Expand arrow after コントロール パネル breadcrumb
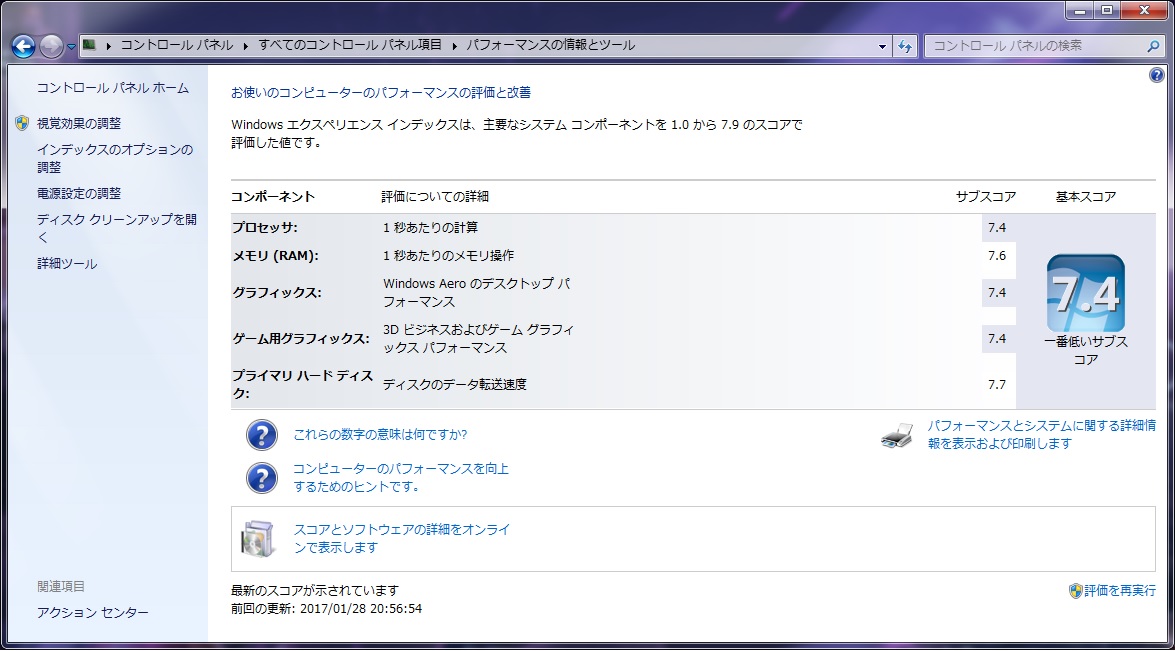The width and height of the screenshot is (1175, 651). (245, 46)
